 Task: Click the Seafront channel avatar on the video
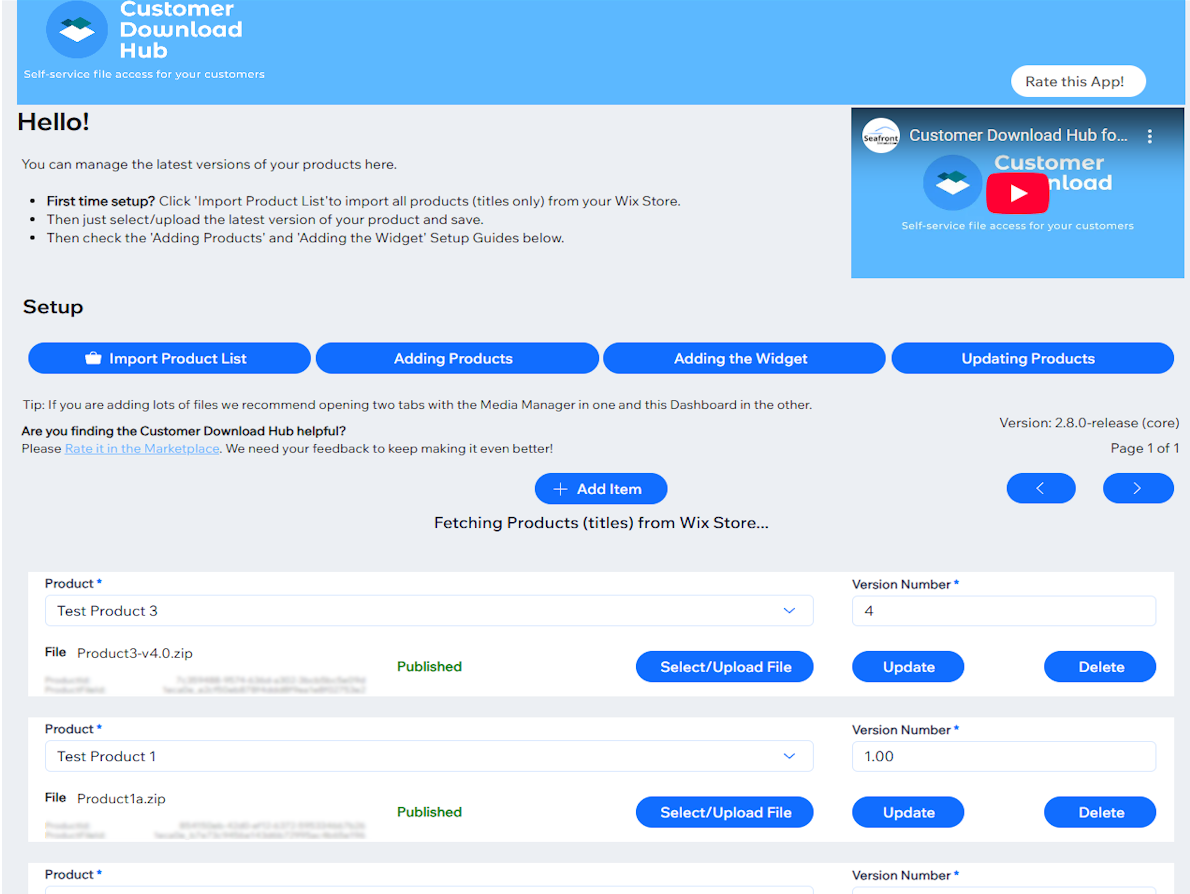point(881,135)
